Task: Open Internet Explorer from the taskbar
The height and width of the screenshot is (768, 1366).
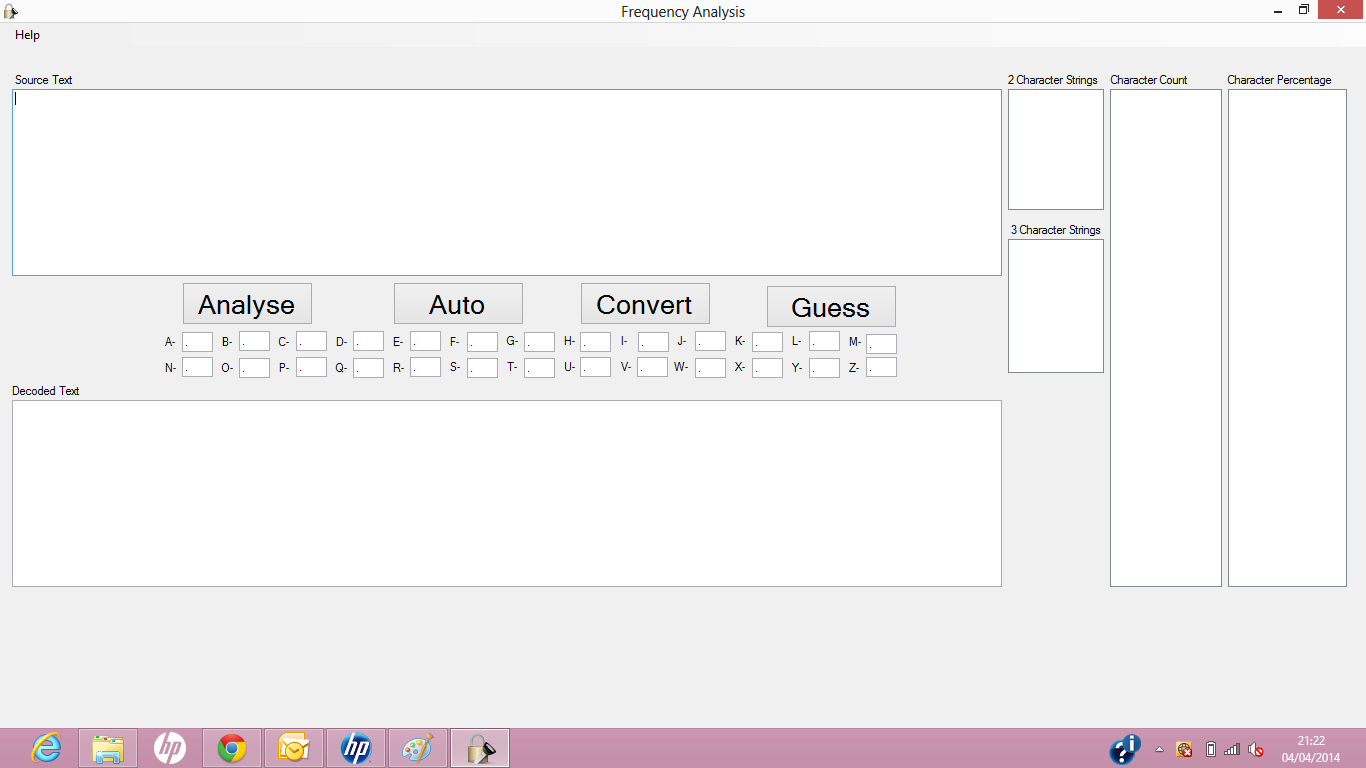Action: [44, 747]
